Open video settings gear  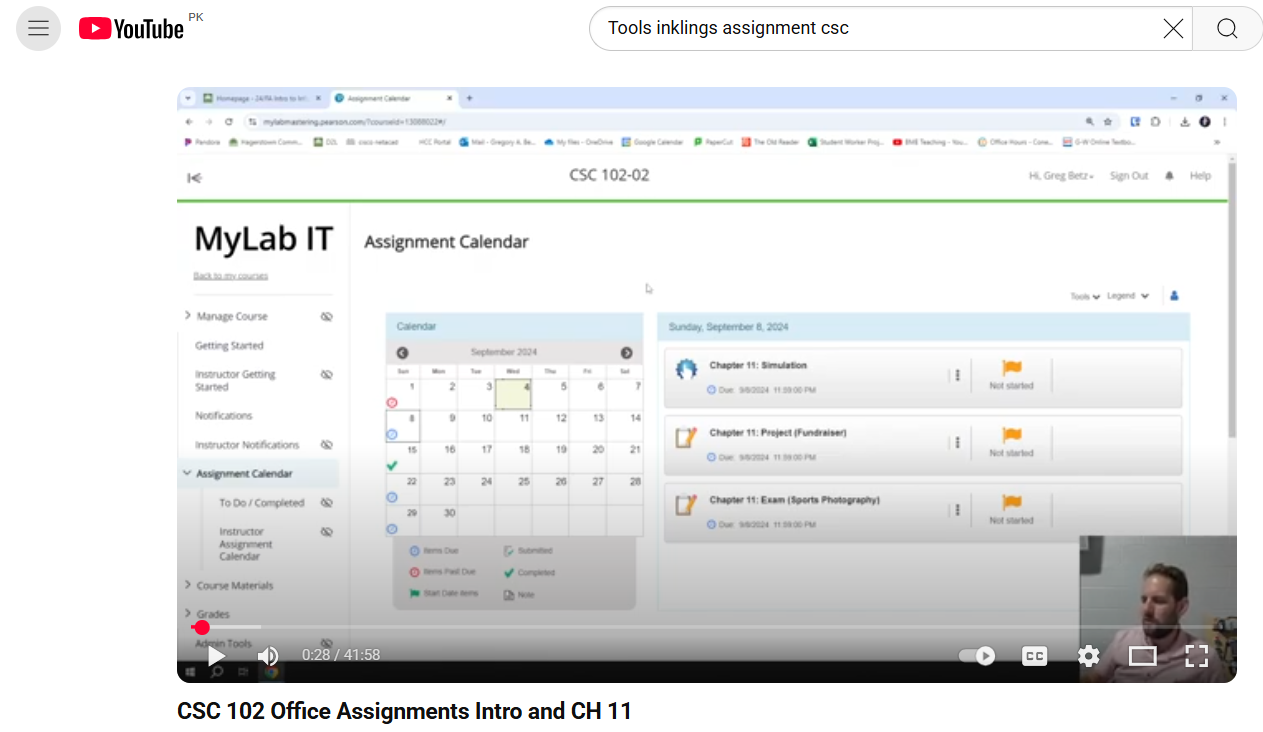coord(1088,656)
